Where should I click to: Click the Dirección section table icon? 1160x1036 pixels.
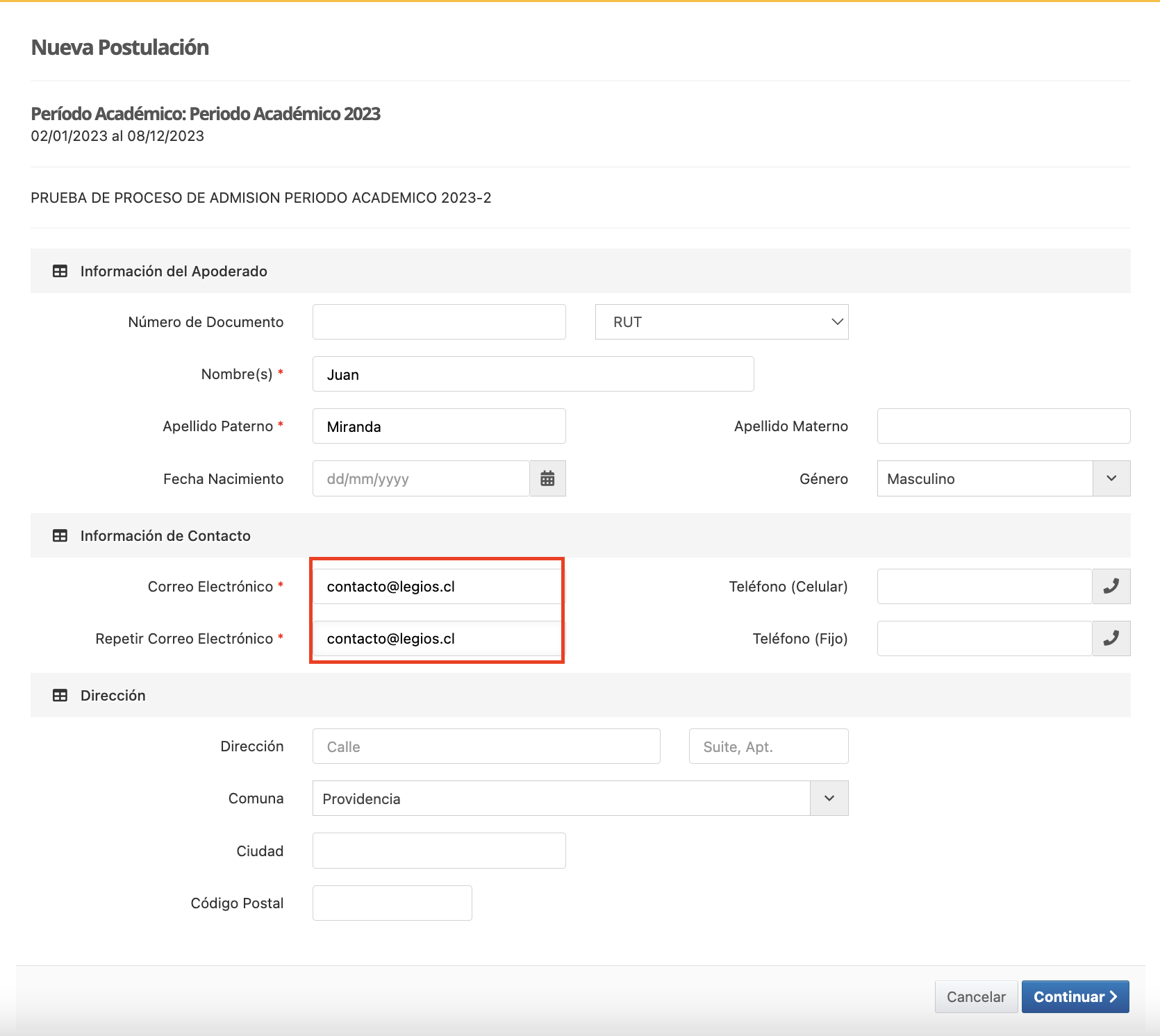pyautogui.click(x=60, y=696)
